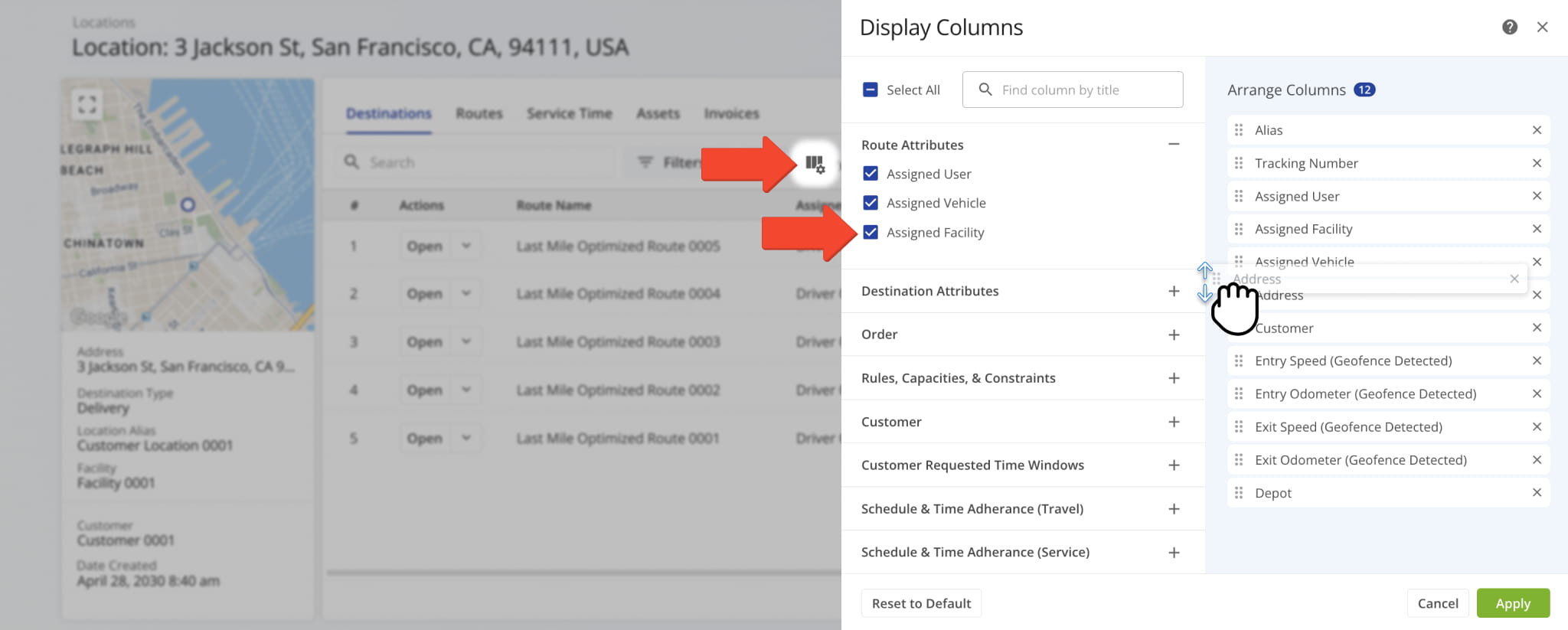Screen dimensions: 1568x630
Task: Expand the Order section
Action: pyautogui.click(x=1173, y=335)
